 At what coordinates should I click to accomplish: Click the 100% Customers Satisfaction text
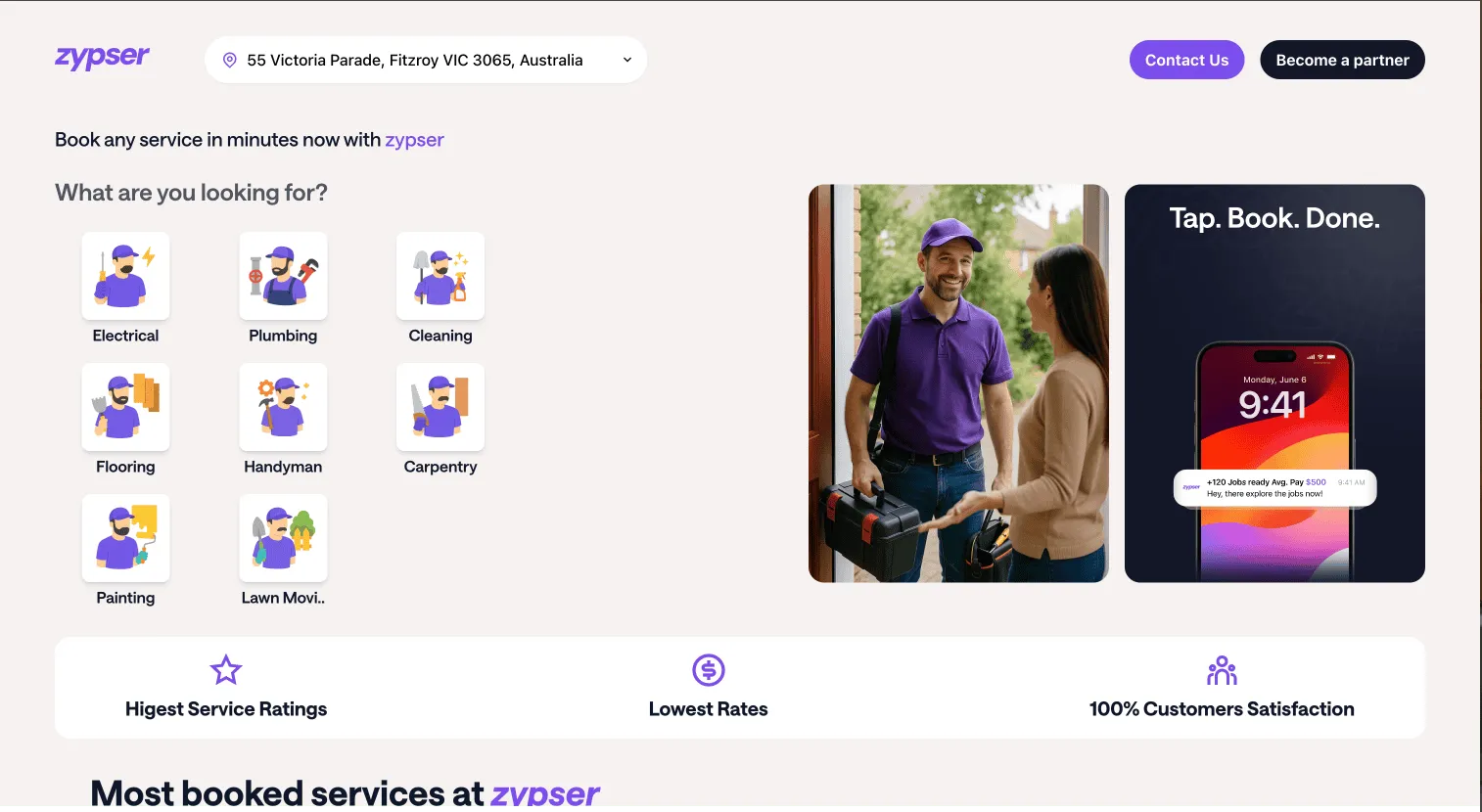pos(1222,709)
